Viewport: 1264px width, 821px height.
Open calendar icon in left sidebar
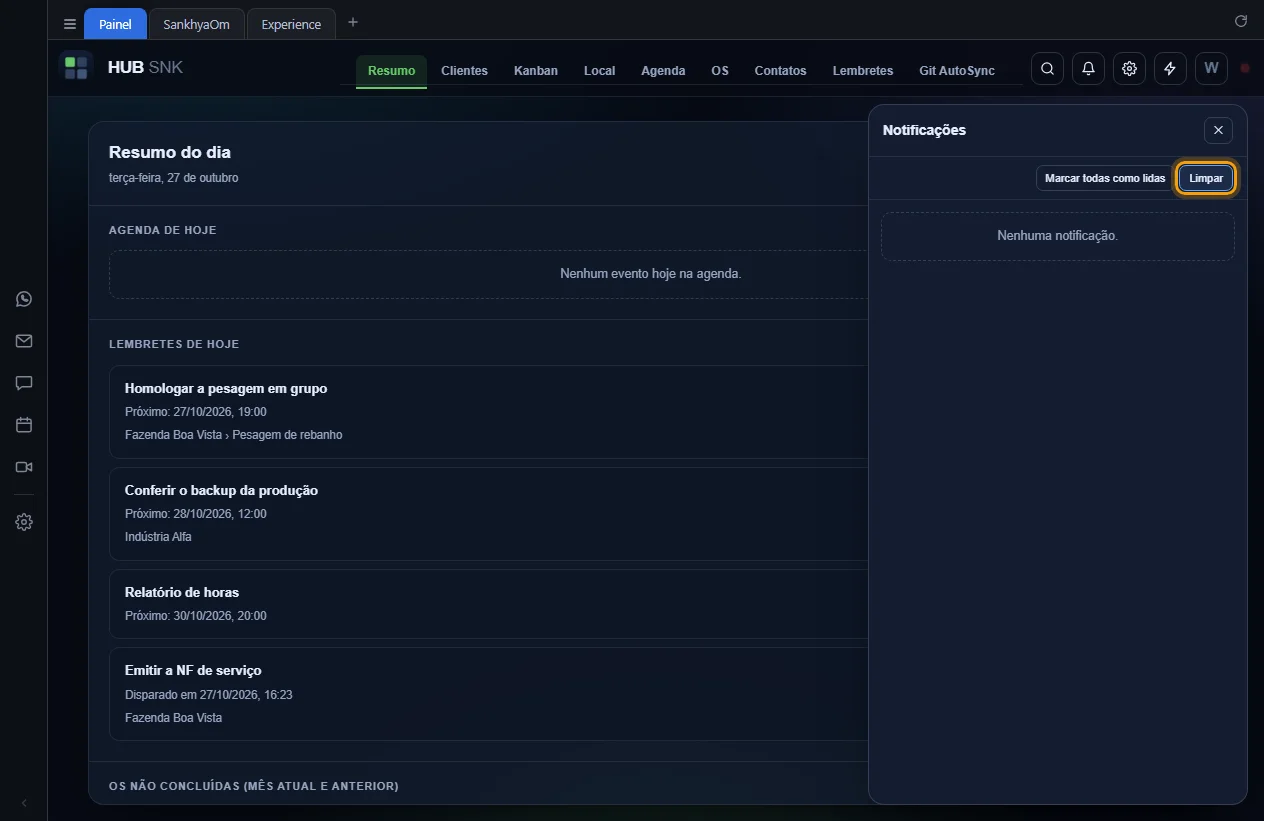[24, 425]
